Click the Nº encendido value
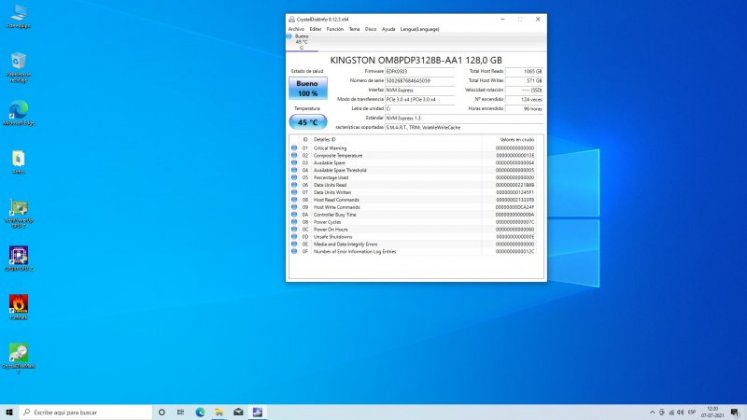 524,100
